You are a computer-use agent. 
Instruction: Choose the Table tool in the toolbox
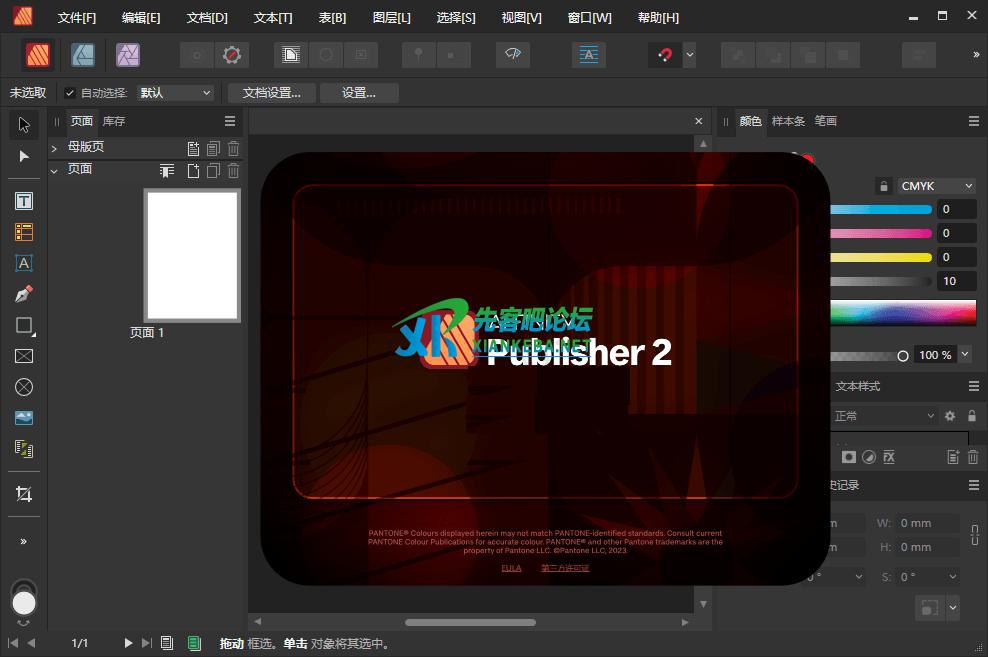(x=24, y=232)
